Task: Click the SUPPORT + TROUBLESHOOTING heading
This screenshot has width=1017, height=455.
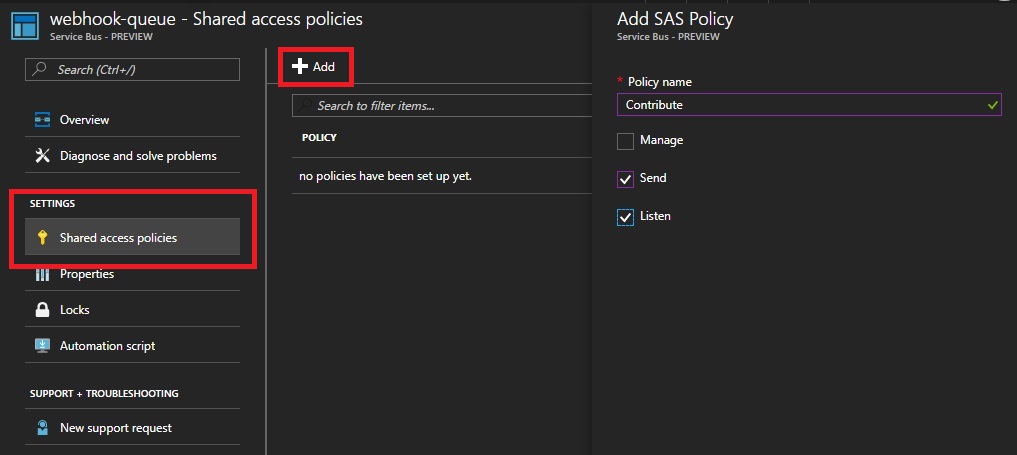Action: 104,393
